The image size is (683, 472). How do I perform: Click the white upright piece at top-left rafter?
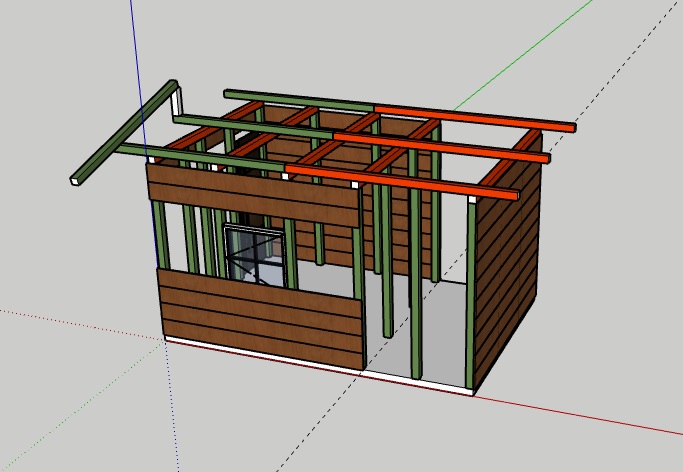click(176, 104)
